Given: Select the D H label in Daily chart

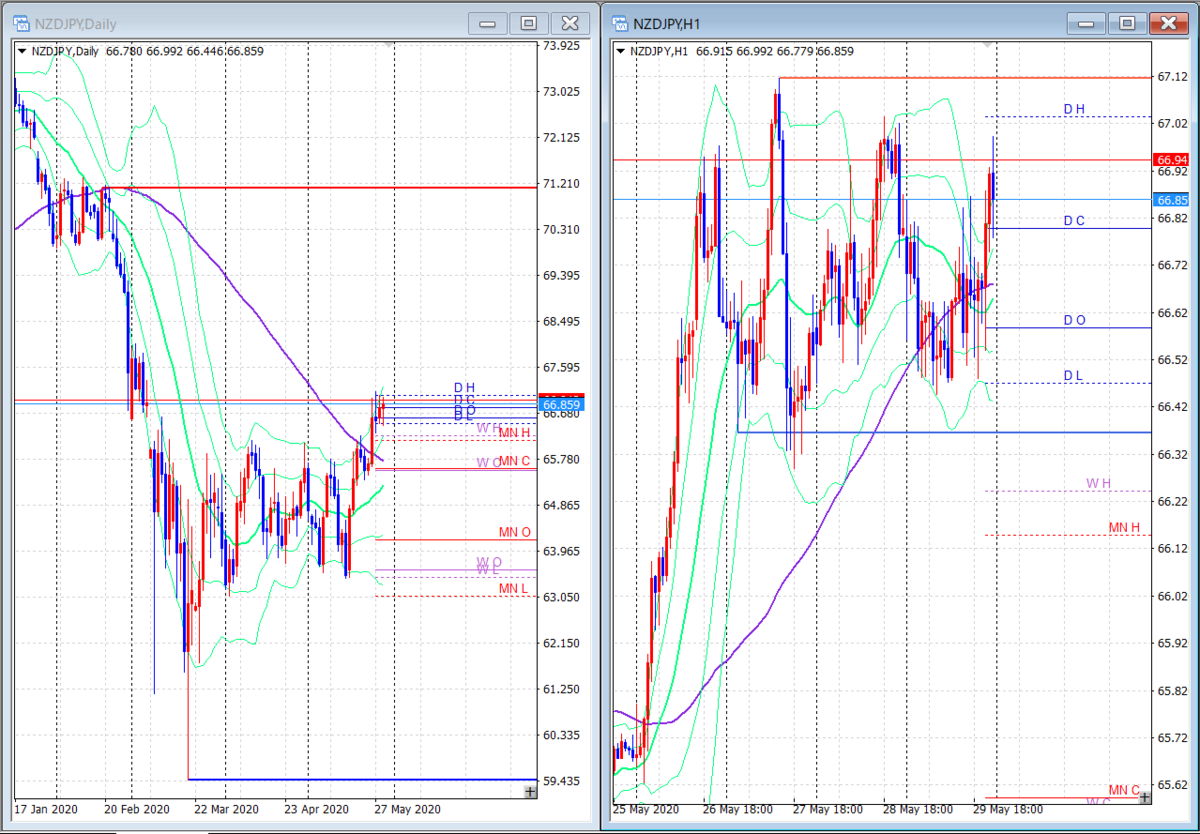Looking at the screenshot, I should point(464,387).
